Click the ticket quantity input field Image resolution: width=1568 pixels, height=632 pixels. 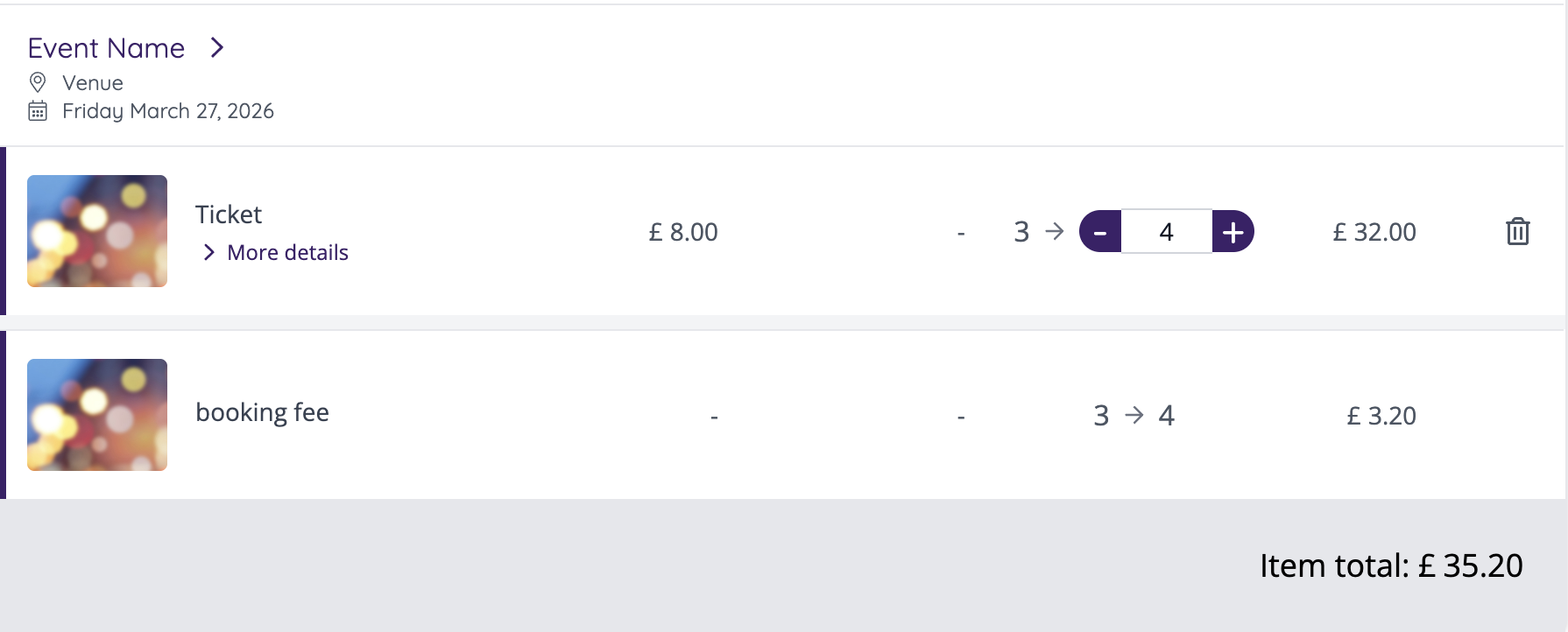[1166, 232]
